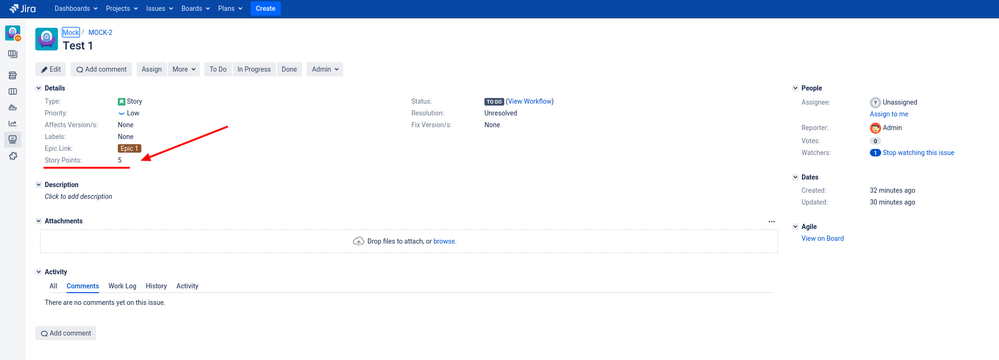Click the Assign button

152,69
